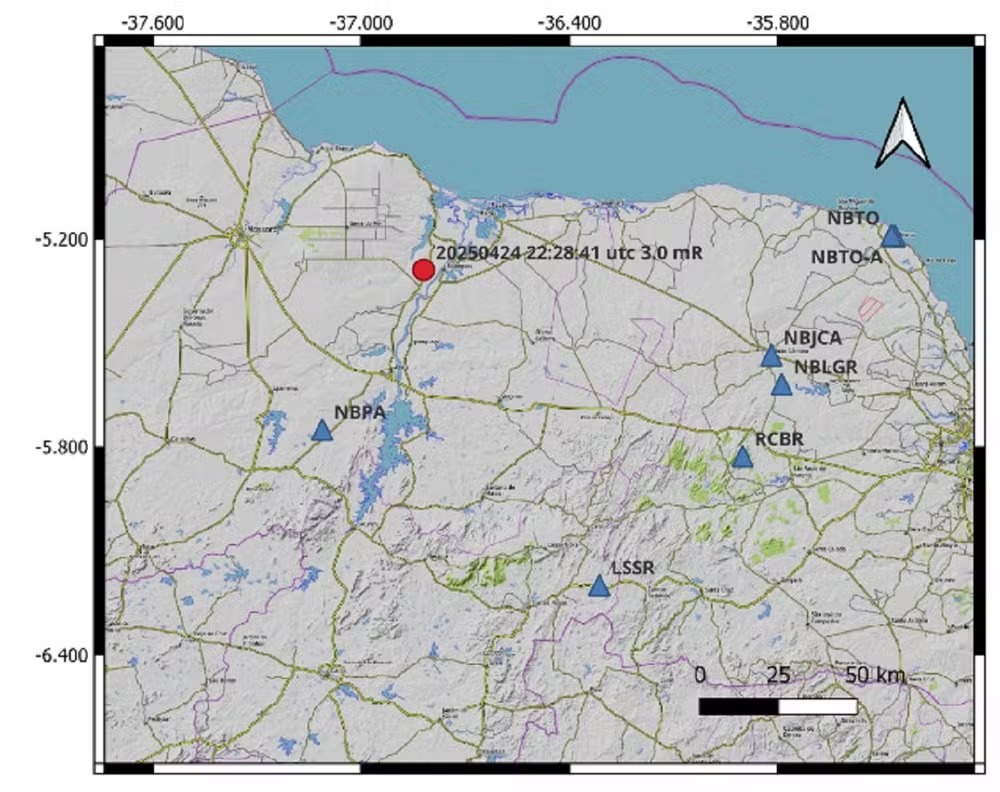Click the scale bar white segment

click(818, 707)
